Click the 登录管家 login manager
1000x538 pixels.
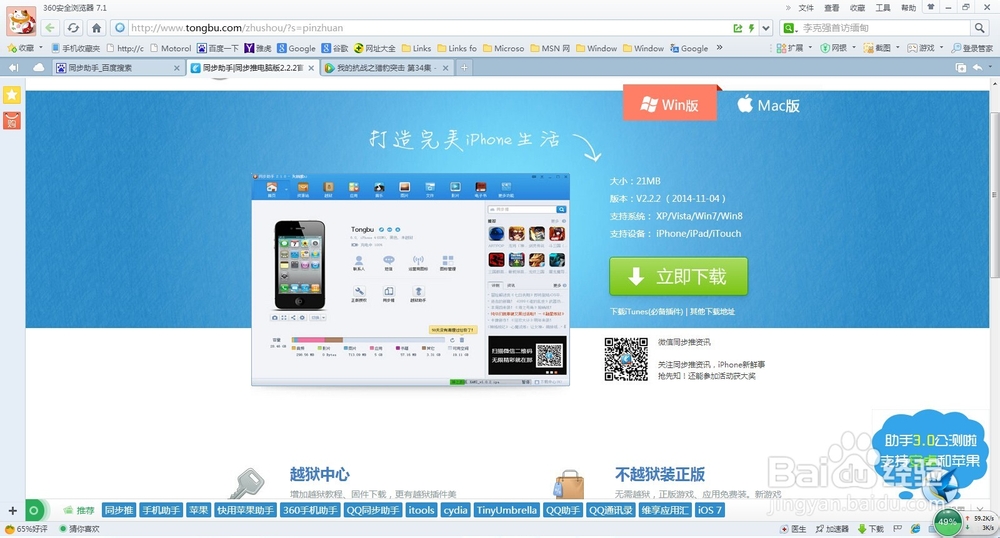[x=972, y=48]
